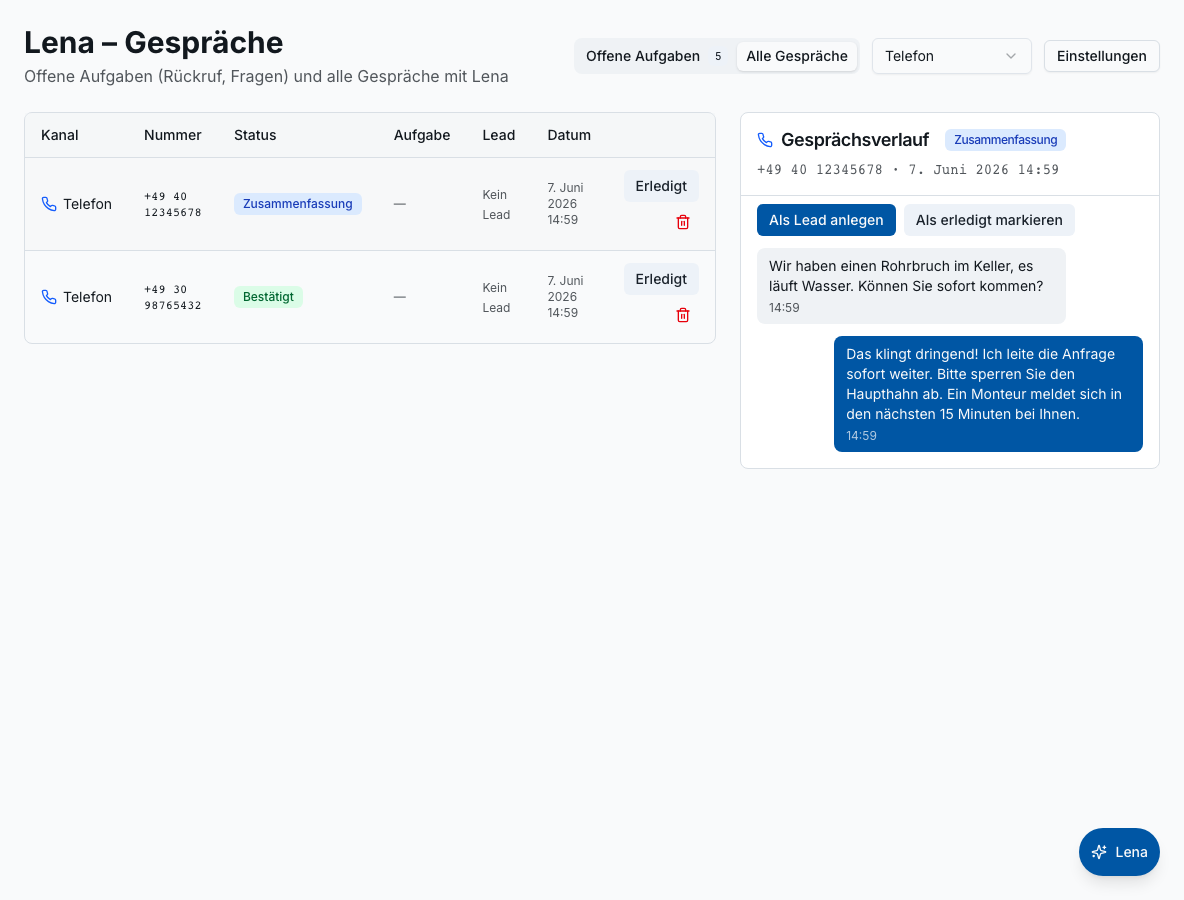1184x900 pixels.
Task: Click Kein Lead in Bestätigt row
Action: tap(496, 297)
